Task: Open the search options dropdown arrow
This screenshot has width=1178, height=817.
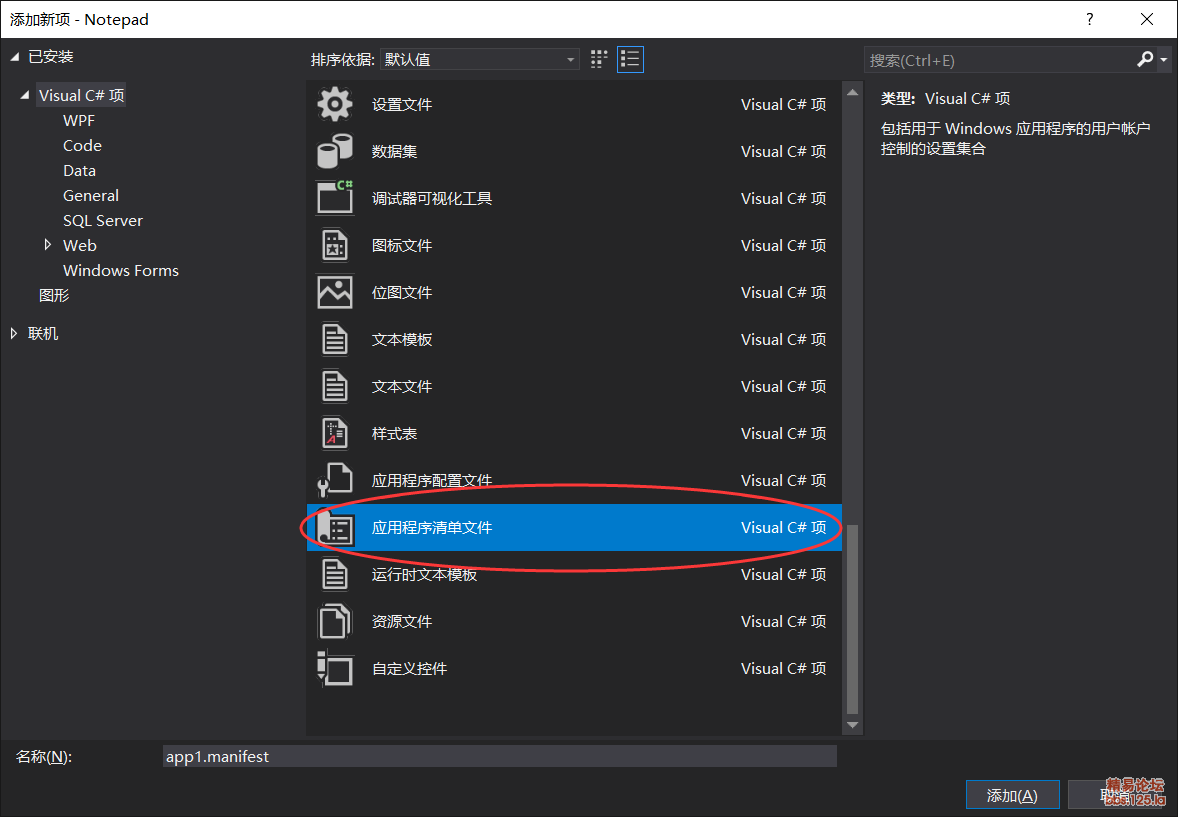Action: 1163,59
